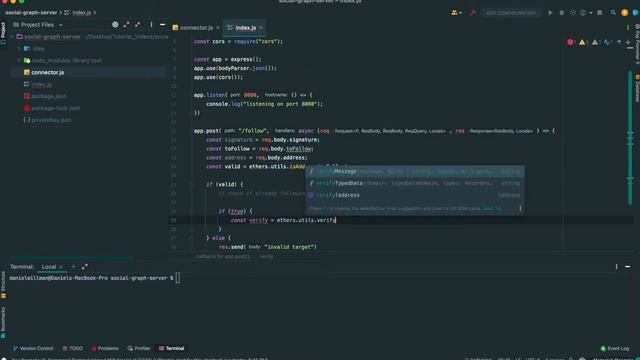Close the index.js editor tab

coord(261,28)
